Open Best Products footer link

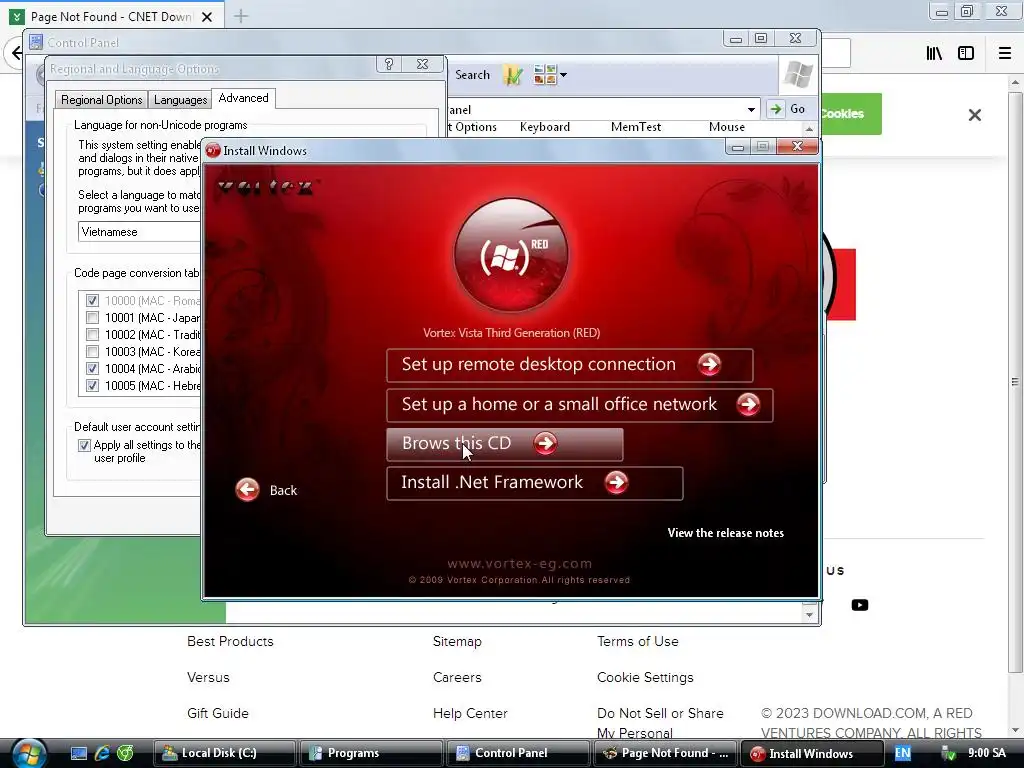click(x=230, y=641)
